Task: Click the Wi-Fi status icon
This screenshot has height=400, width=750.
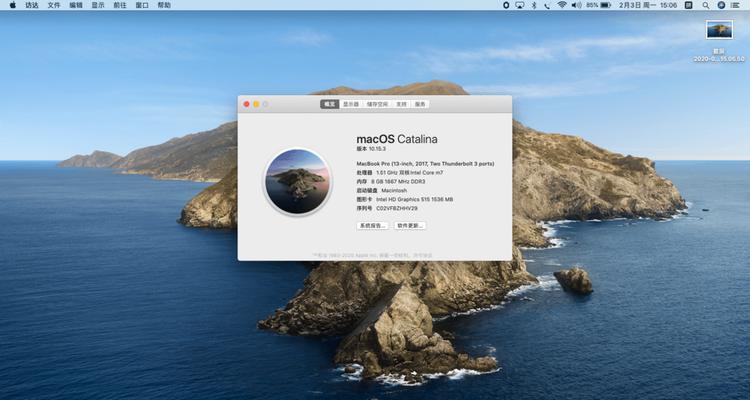Action: pos(562,5)
